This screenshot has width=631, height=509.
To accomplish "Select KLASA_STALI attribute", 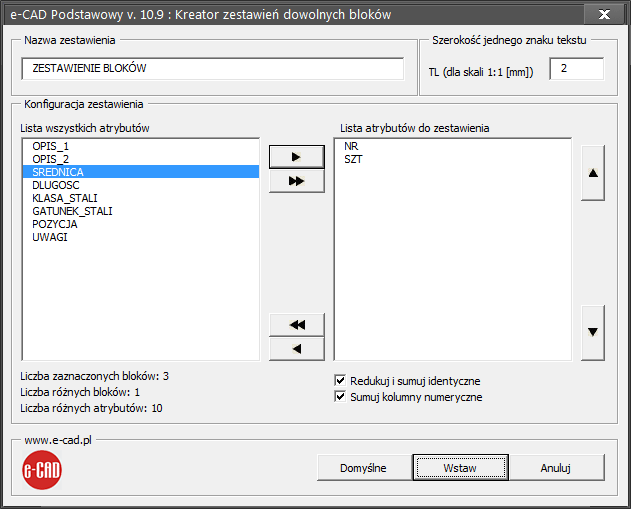I will click(x=141, y=198).
